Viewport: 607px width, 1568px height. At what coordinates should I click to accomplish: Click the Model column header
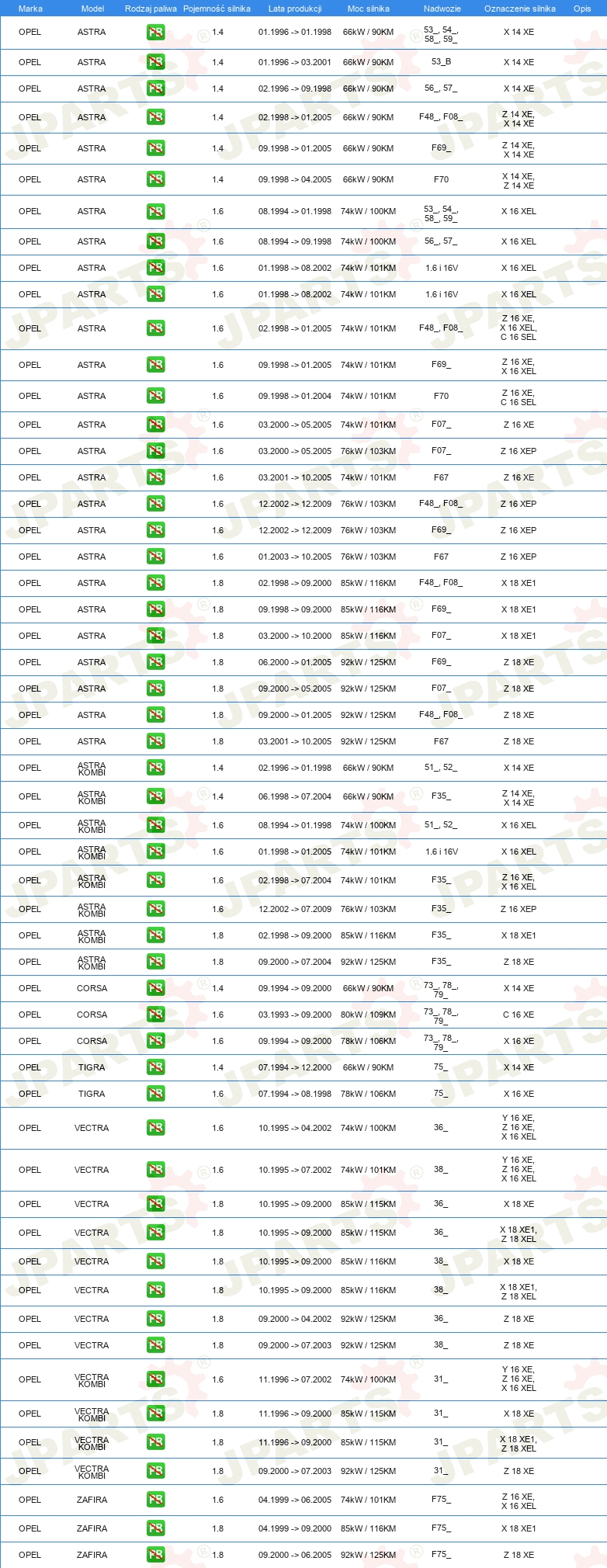click(92, 9)
